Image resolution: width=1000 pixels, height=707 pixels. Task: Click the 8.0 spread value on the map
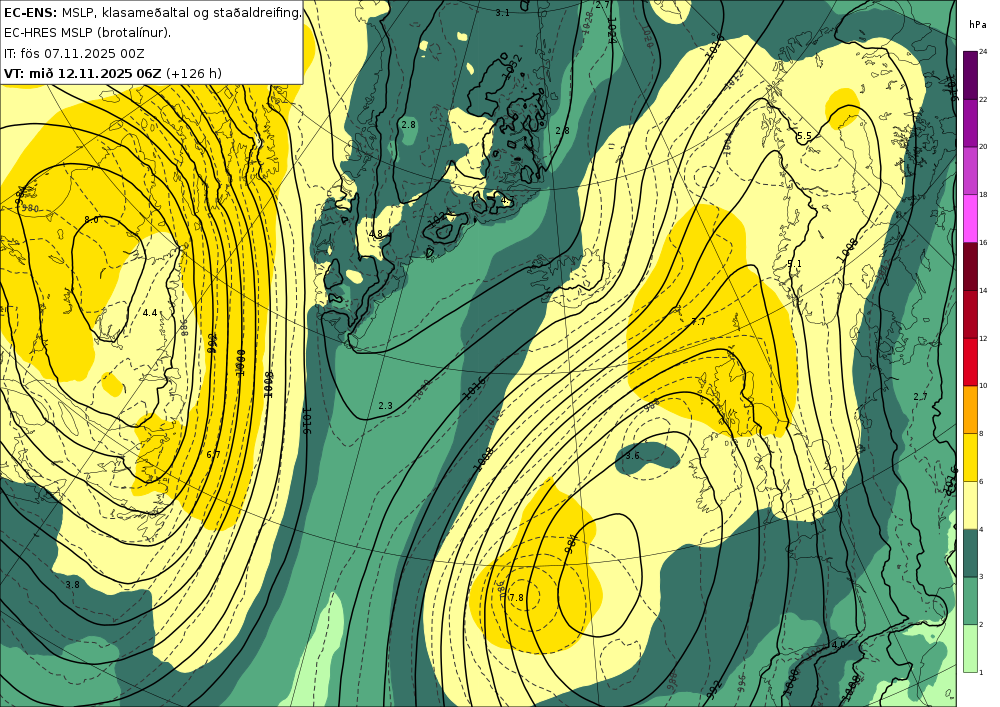[91, 220]
